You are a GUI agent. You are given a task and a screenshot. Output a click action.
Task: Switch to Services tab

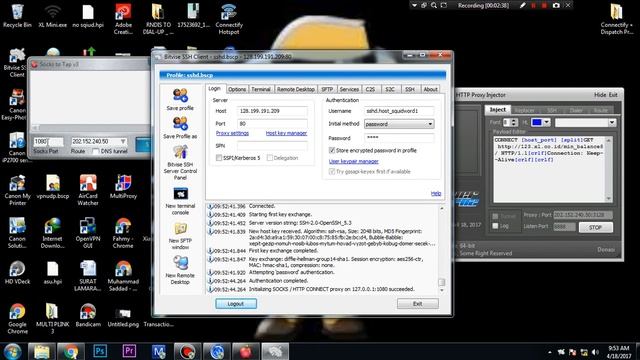tap(349, 89)
